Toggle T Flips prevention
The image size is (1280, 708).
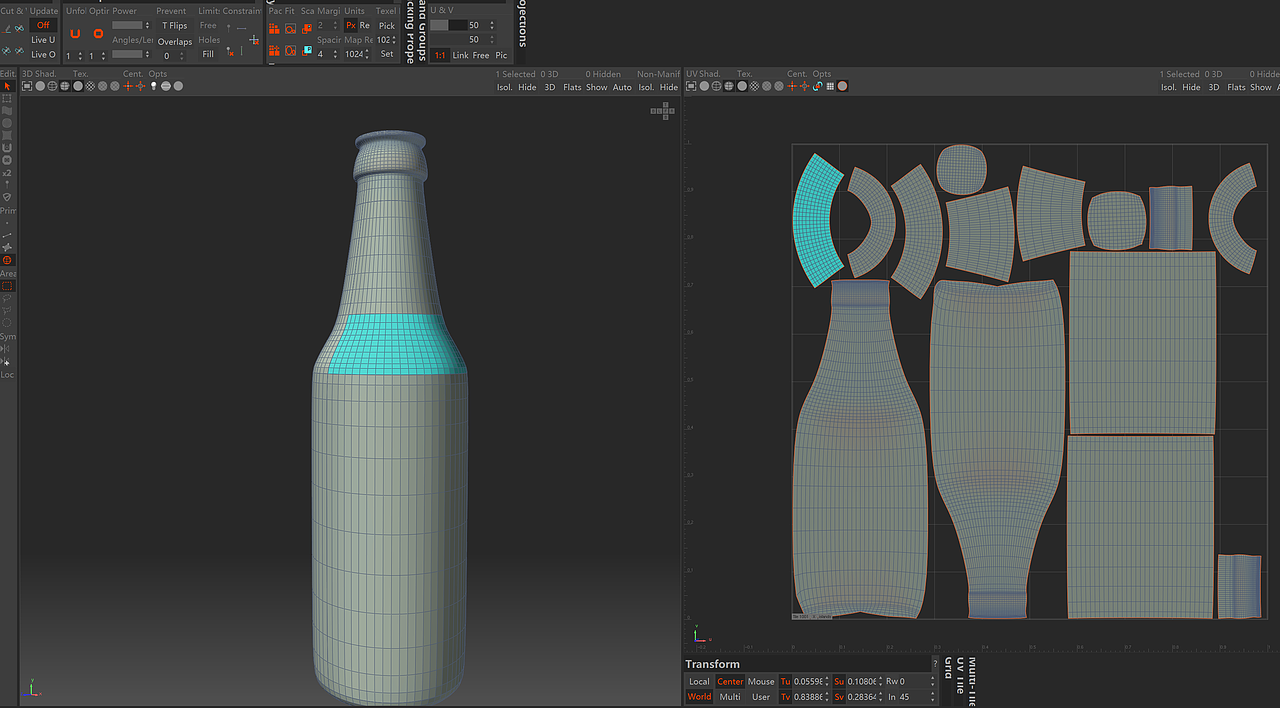pos(175,25)
